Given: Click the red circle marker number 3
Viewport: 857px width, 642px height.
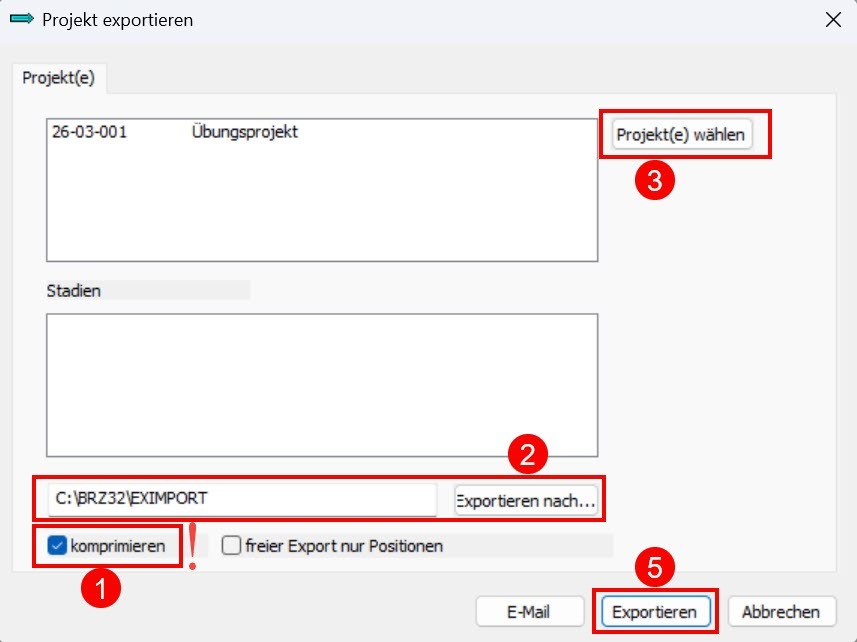Looking at the screenshot, I should pos(655,180).
